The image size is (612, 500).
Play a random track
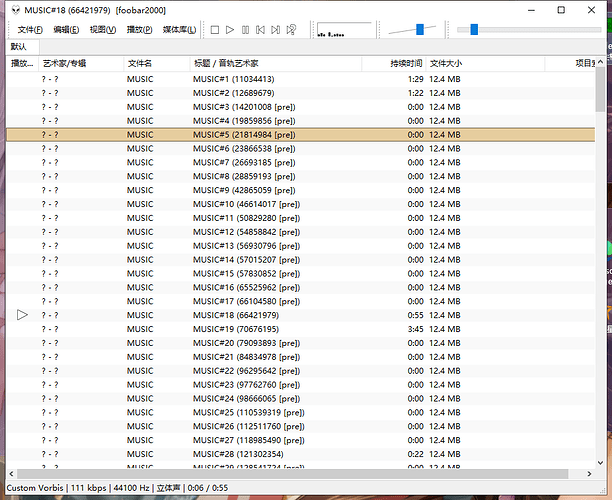291,30
